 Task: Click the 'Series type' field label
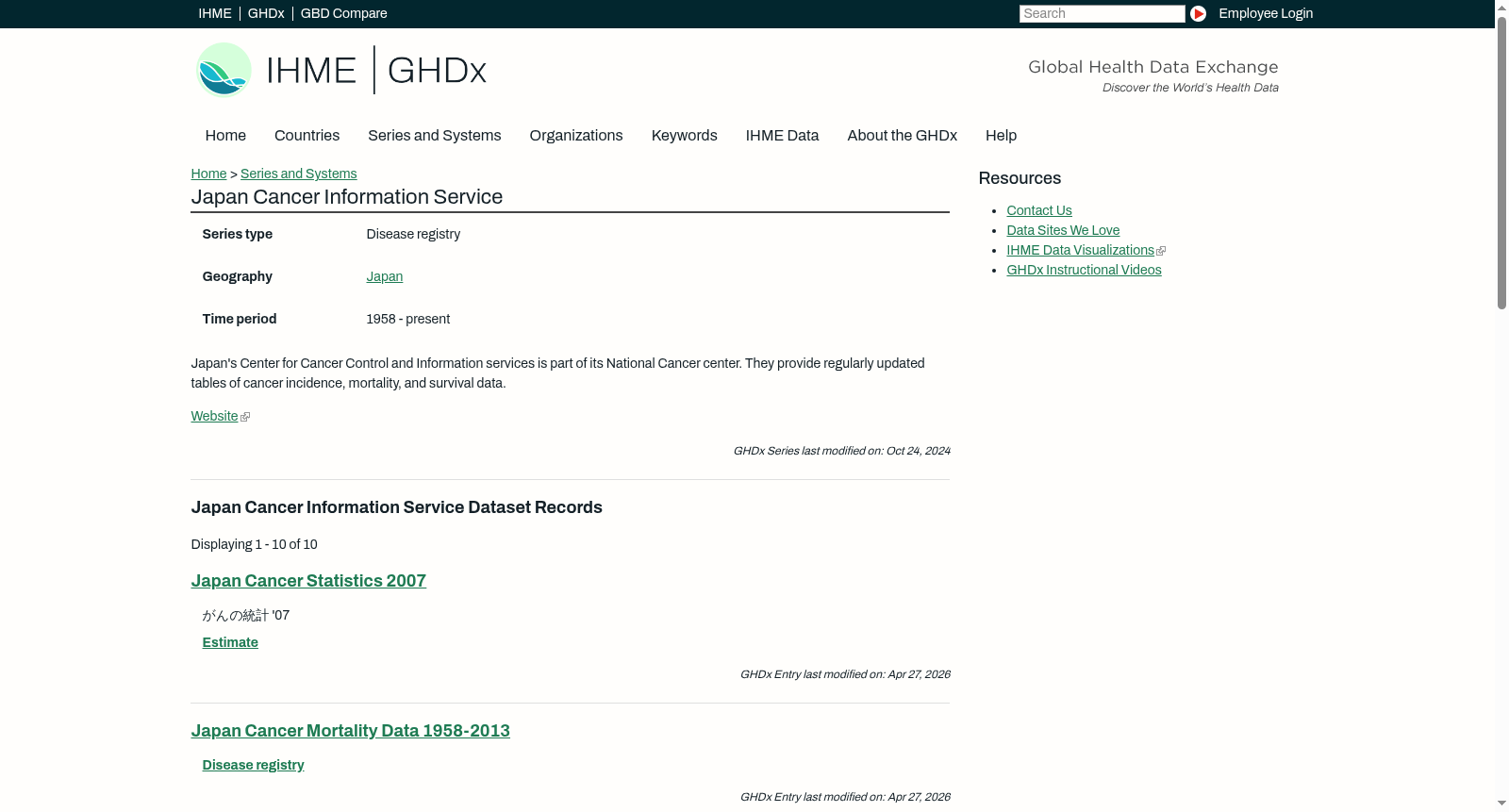click(x=238, y=235)
